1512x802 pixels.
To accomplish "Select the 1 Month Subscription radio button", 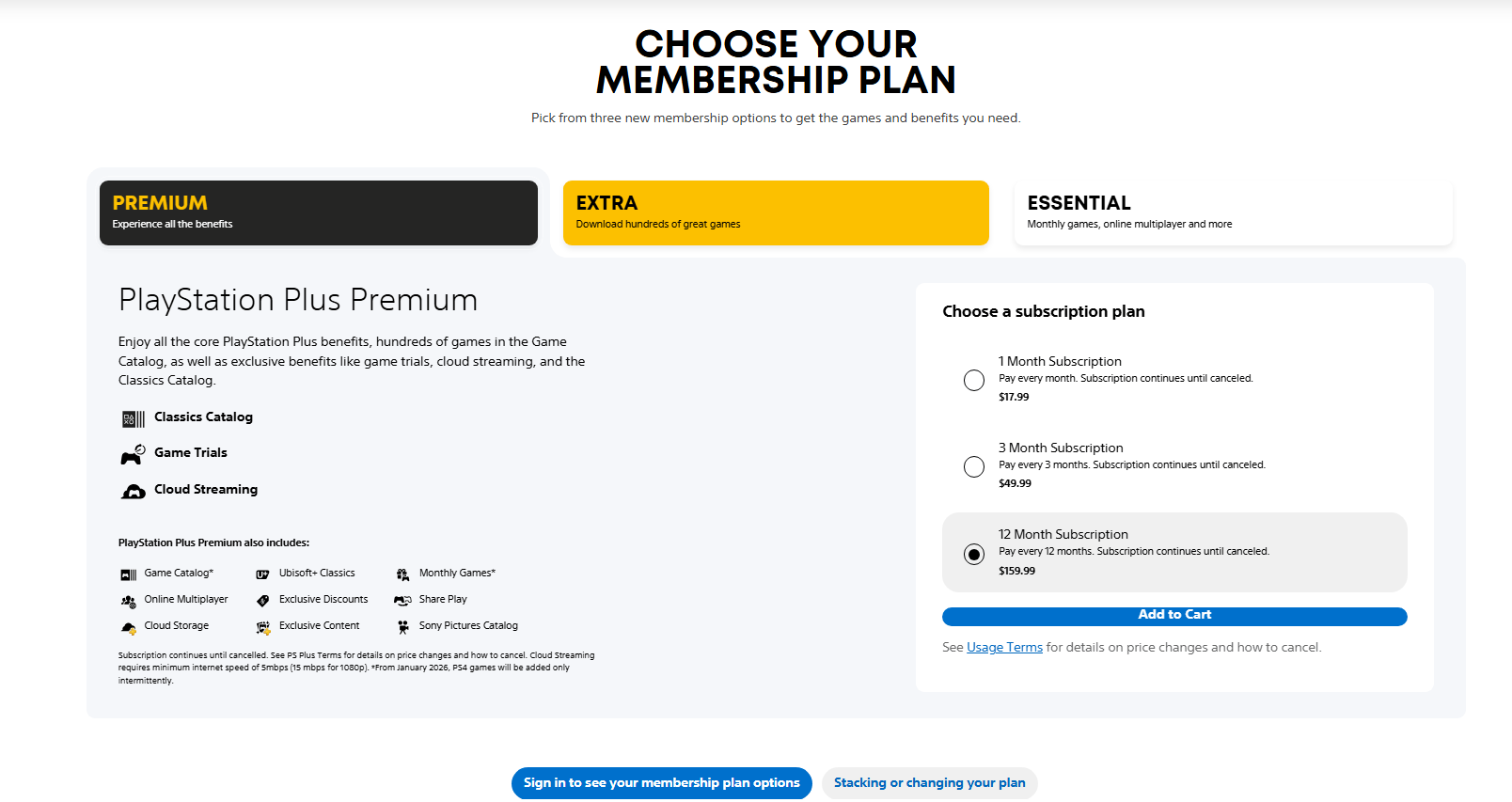I will point(974,380).
